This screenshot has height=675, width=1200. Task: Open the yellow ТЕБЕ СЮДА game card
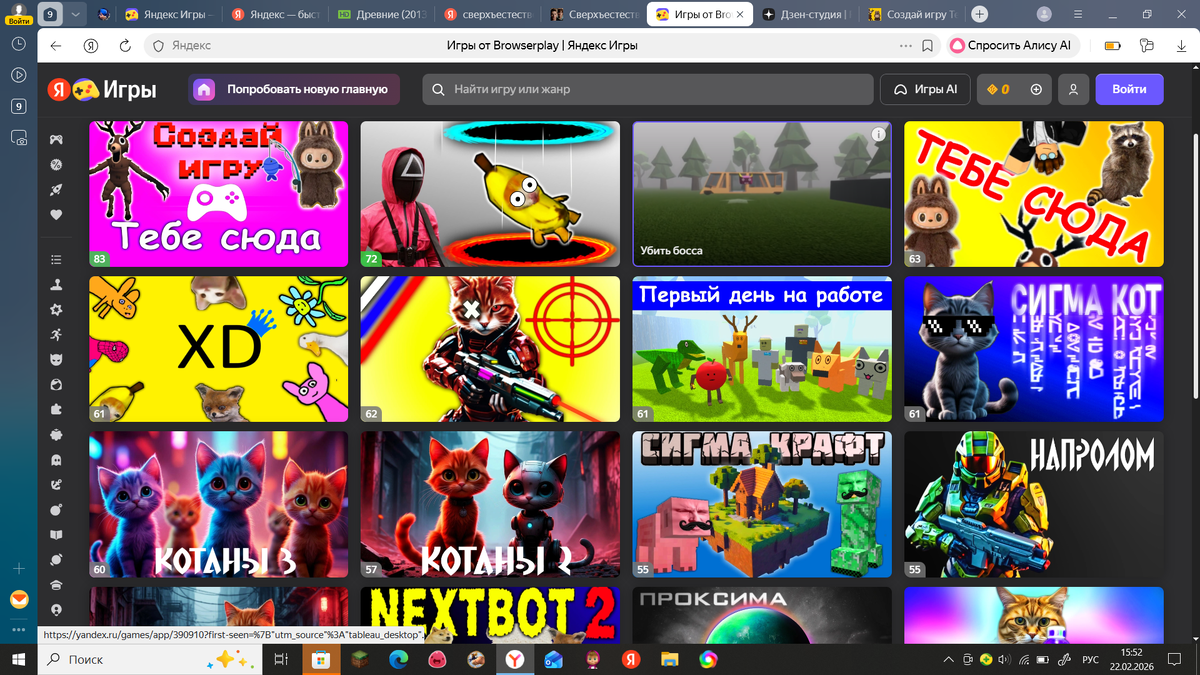(1034, 194)
